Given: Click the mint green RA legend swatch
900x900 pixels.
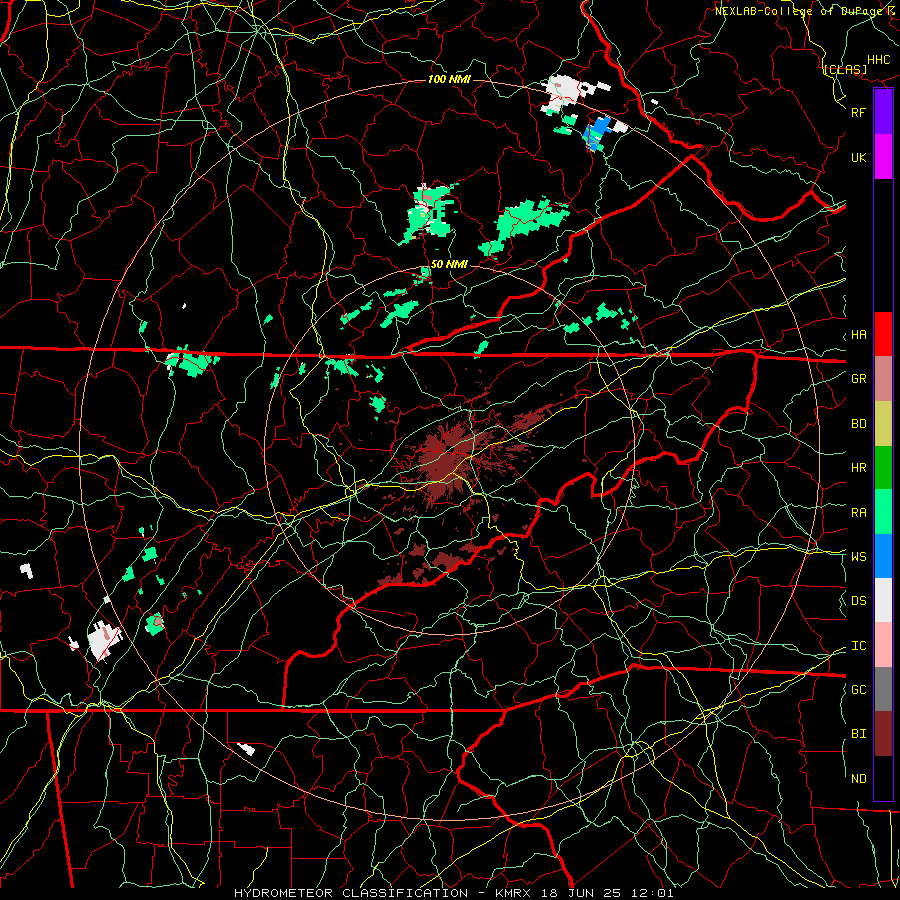Looking at the screenshot, I should (x=883, y=512).
